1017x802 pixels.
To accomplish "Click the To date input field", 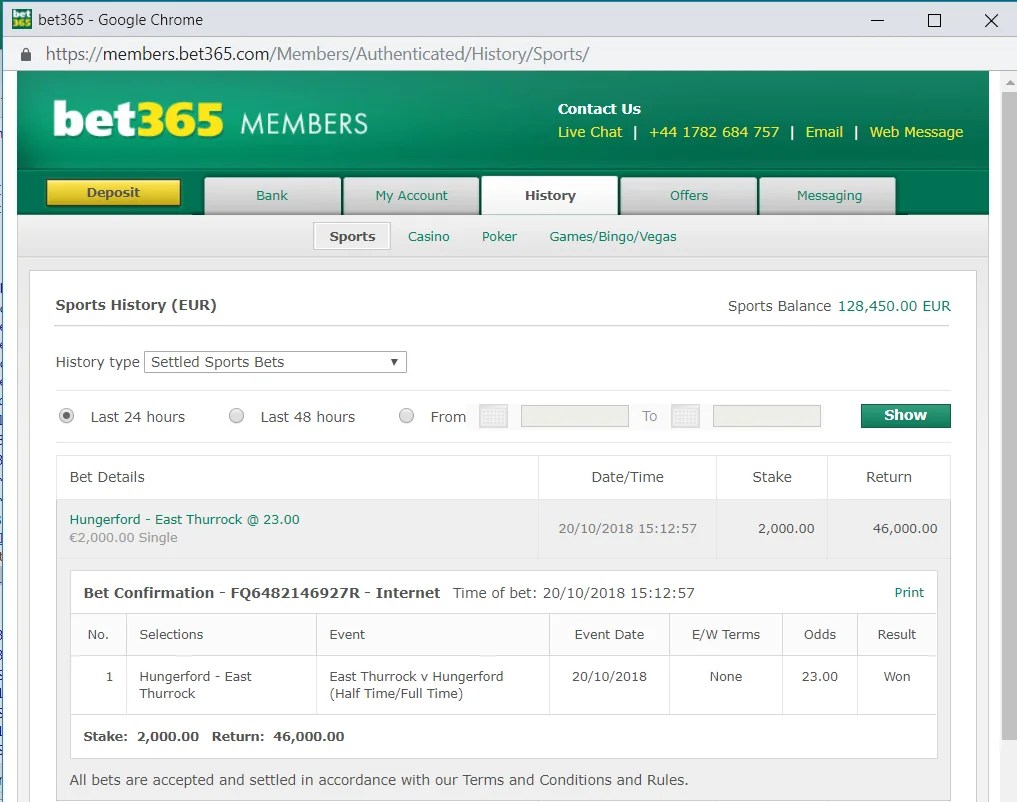I will (767, 416).
